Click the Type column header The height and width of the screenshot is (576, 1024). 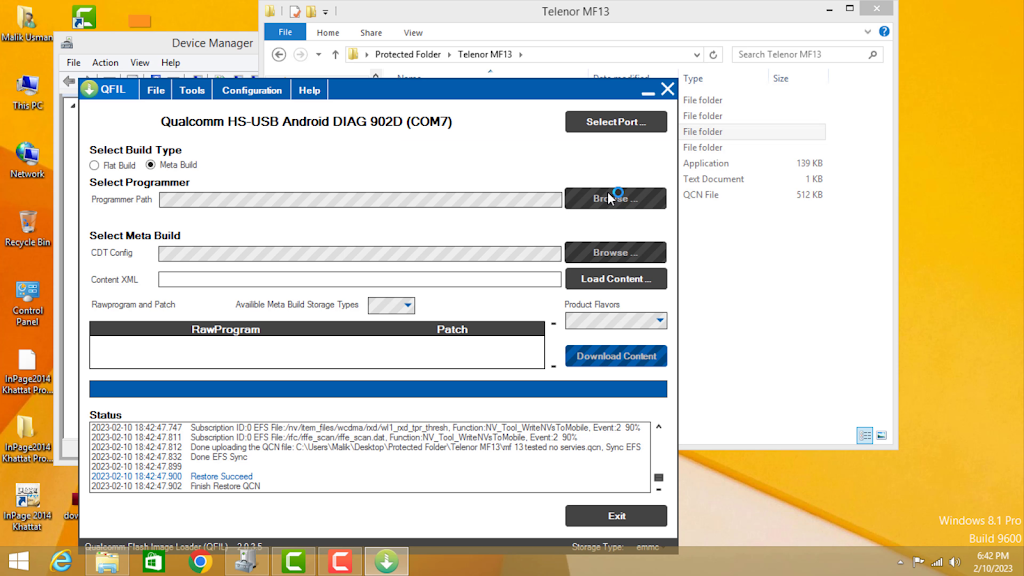click(x=693, y=78)
